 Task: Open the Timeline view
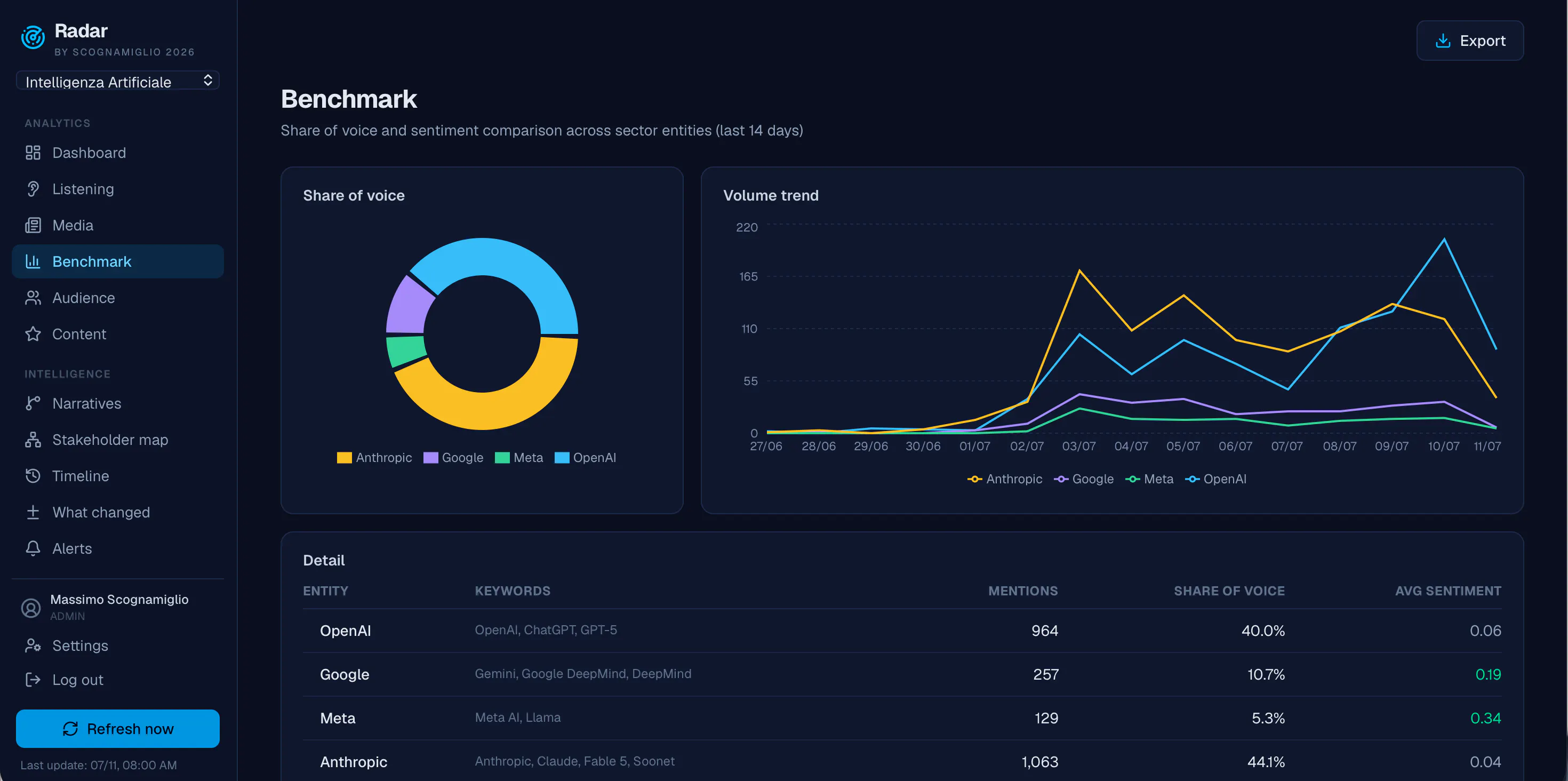click(x=117, y=476)
